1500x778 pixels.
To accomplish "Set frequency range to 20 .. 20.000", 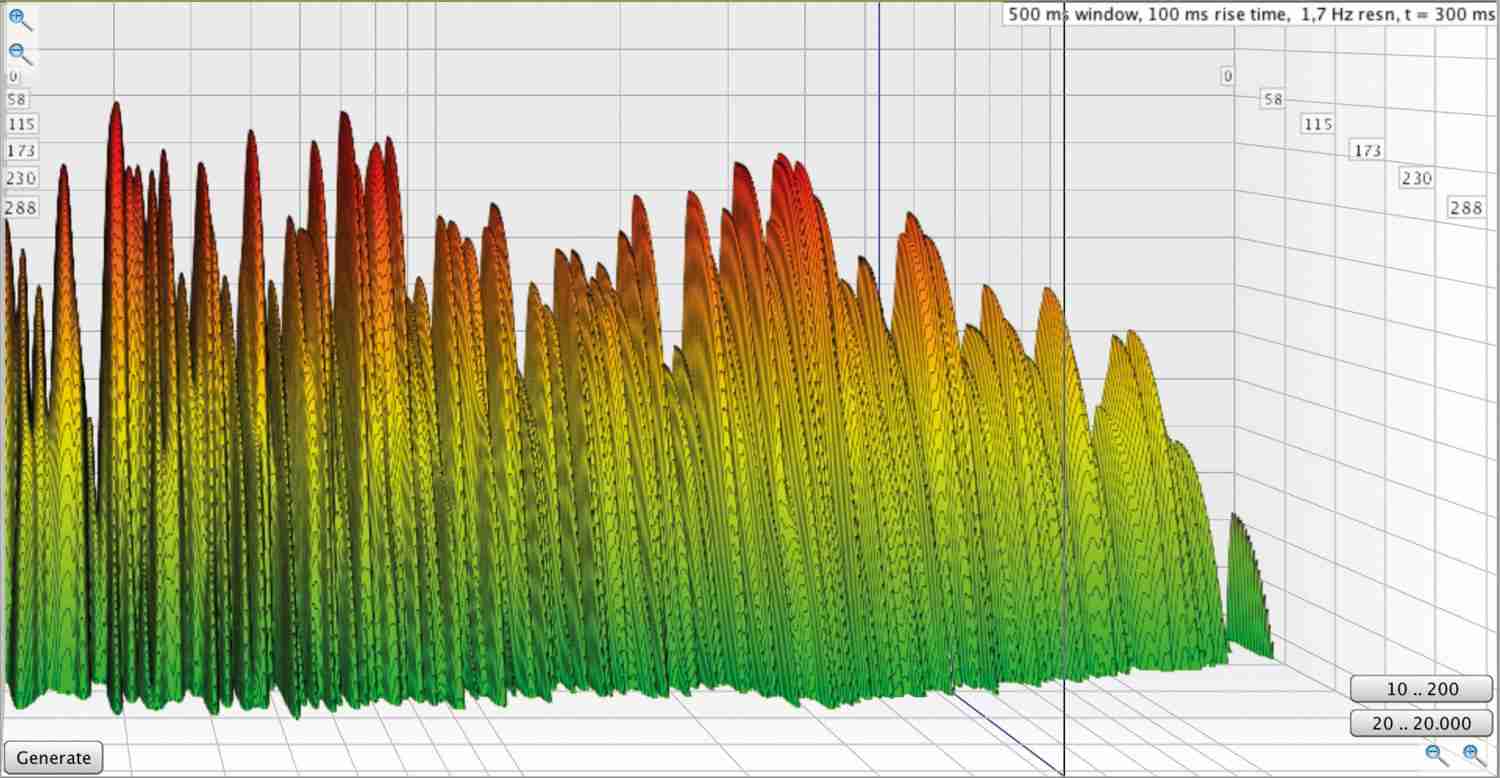I will coord(1422,723).
